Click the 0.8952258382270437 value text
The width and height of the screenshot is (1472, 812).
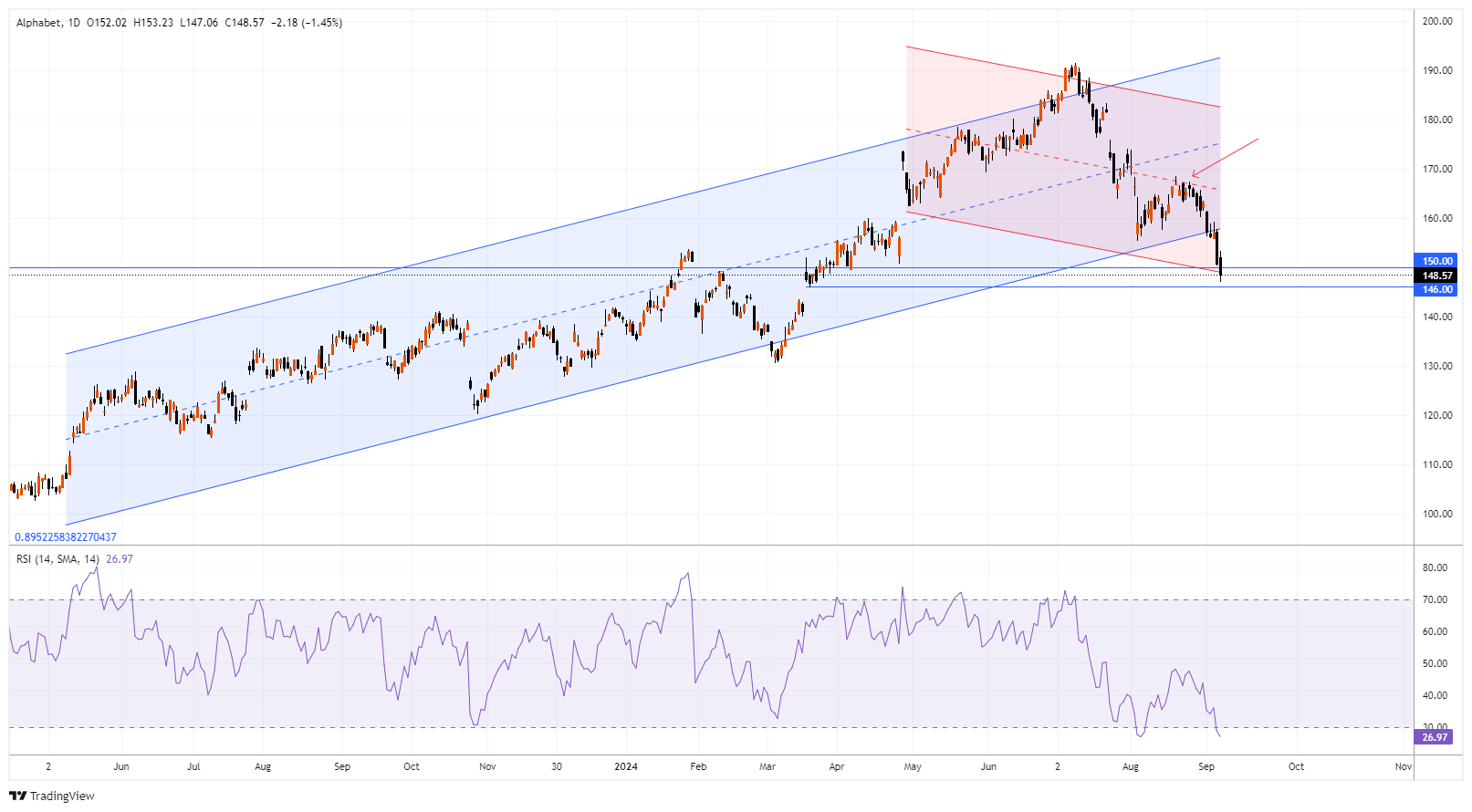click(x=66, y=537)
